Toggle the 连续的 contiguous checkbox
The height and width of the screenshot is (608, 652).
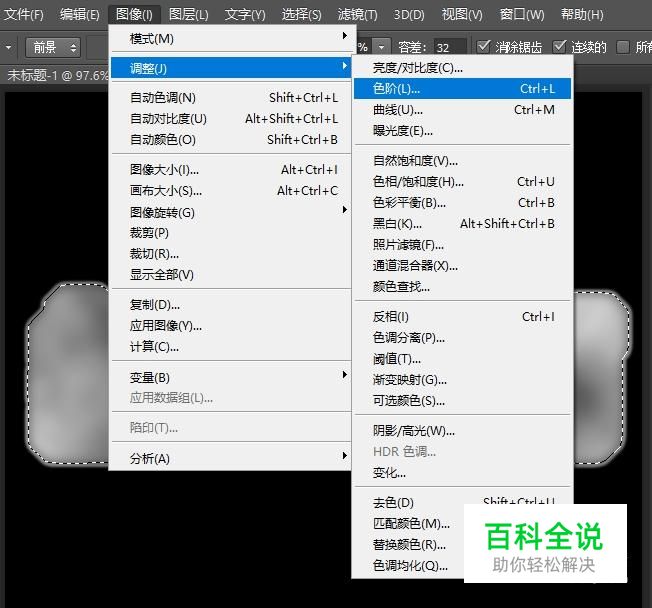pos(559,47)
